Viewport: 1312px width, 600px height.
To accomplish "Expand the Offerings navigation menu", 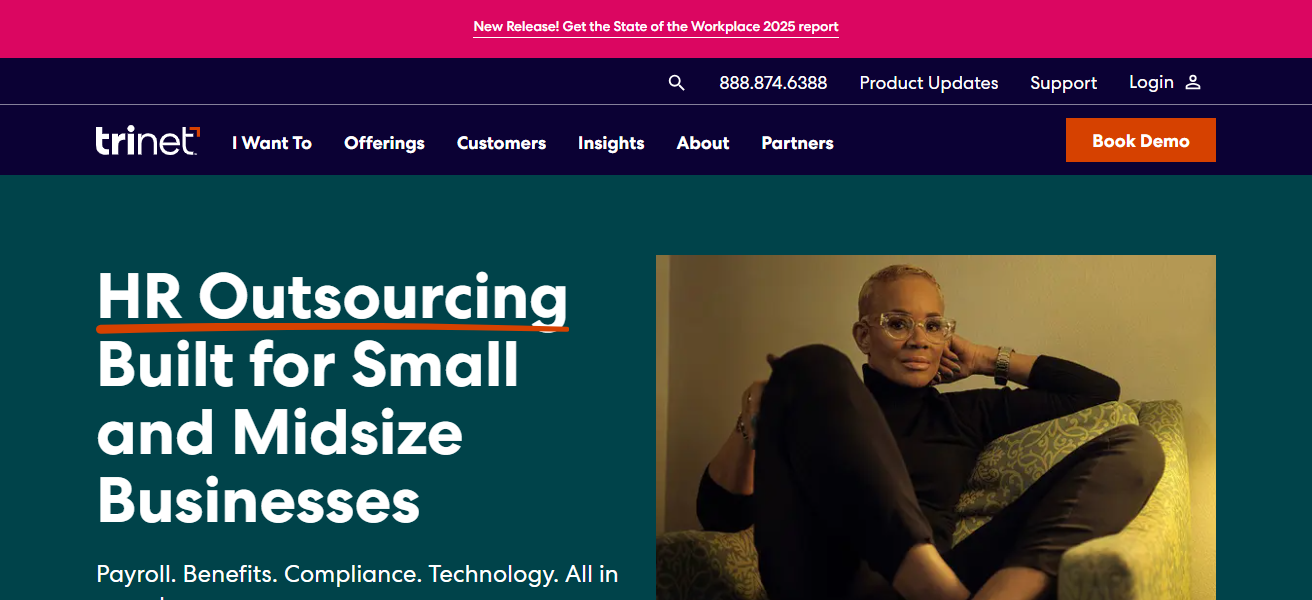I will click(x=384, y=143).
